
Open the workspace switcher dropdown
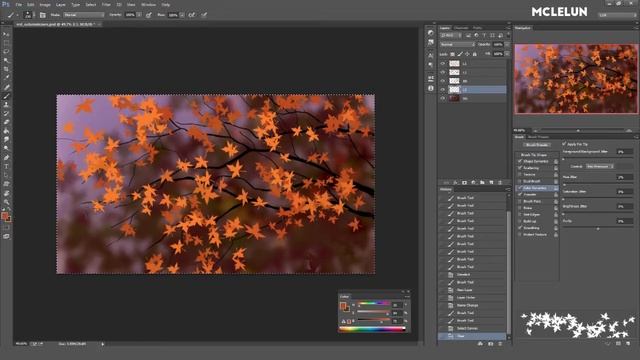tap(617, 15)
